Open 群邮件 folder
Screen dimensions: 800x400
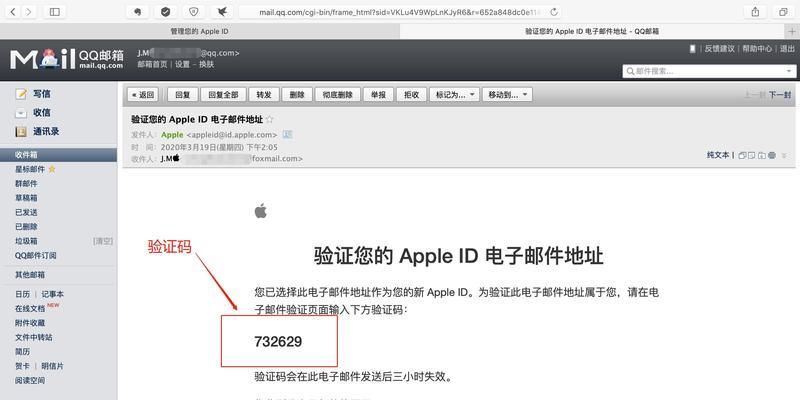[x=26, y=183]
